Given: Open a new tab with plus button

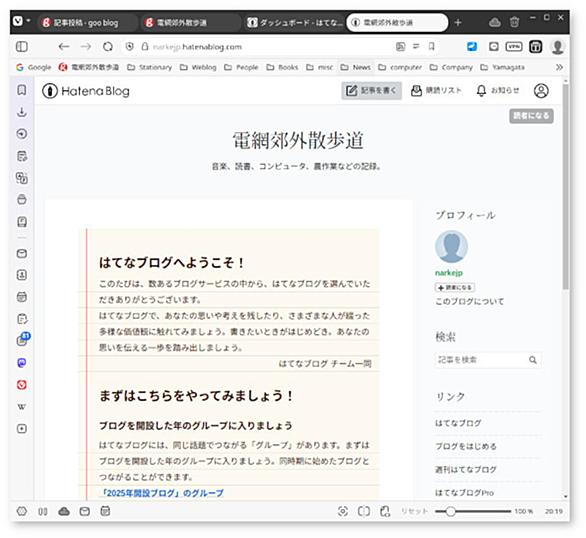Looking at the screenshot, I should [x=458, y=23].
